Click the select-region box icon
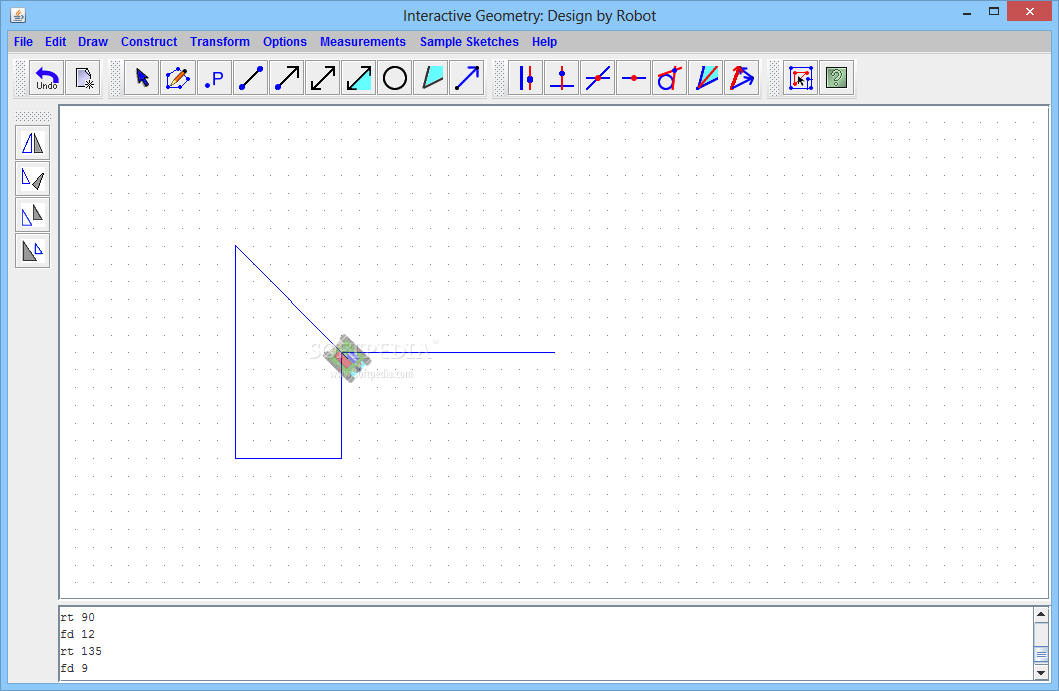The image size is (1059, 691). [800, 78]
